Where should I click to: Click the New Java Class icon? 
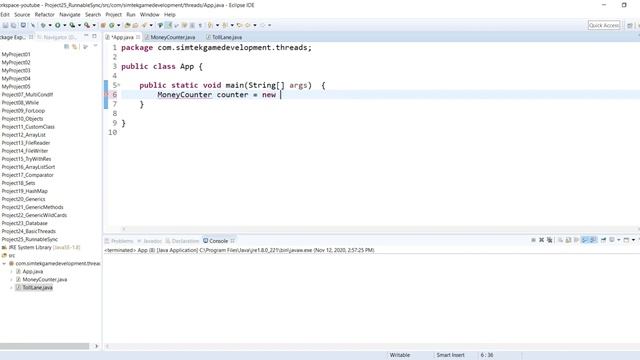point(111,25)
